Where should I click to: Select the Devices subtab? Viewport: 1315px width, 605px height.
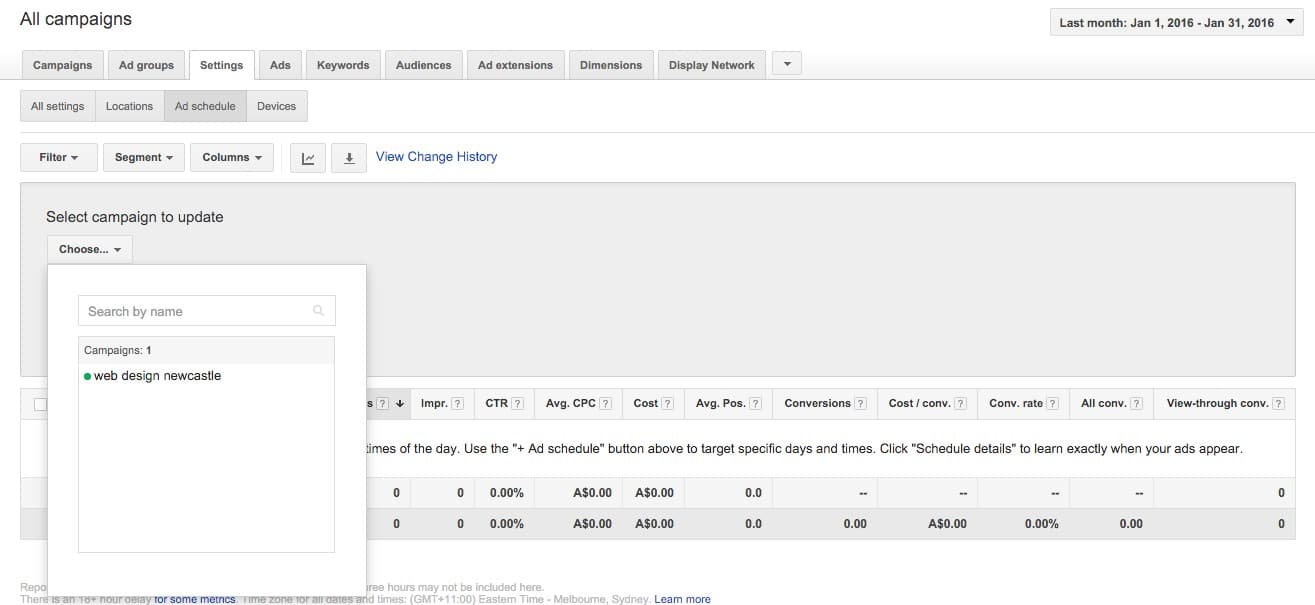pos(277,105)
